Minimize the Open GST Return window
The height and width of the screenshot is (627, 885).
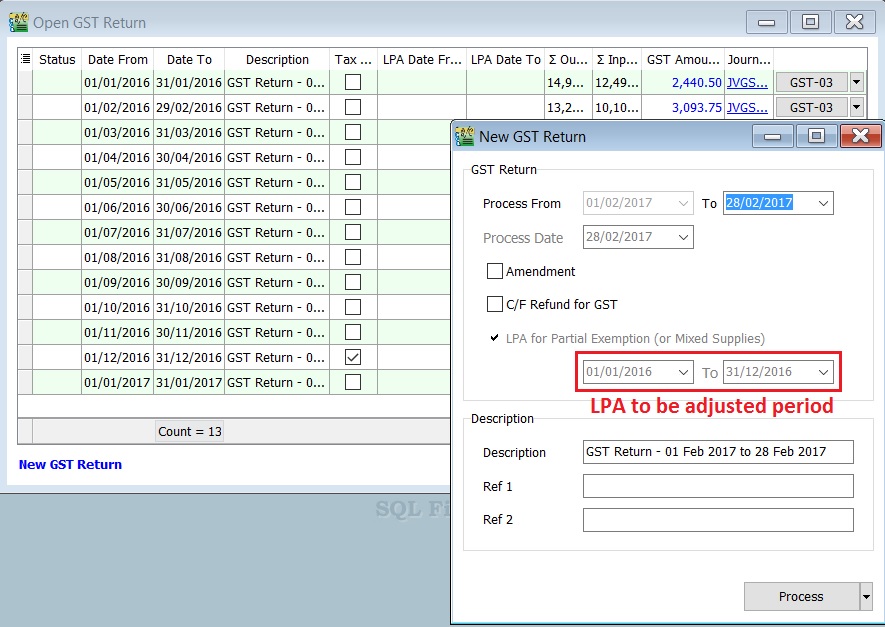766,21
